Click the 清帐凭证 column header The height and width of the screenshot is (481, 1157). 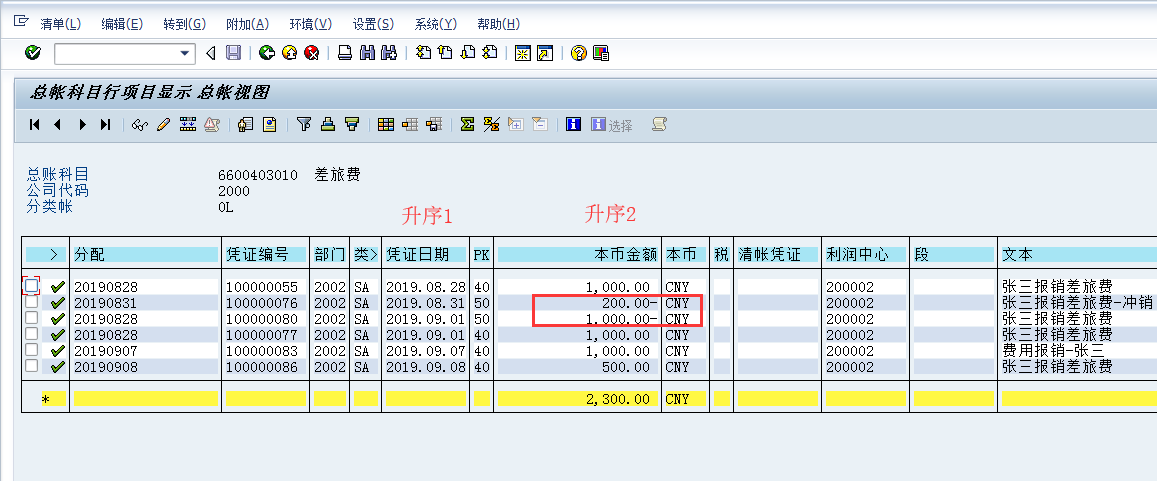click(x=777, y=255)
